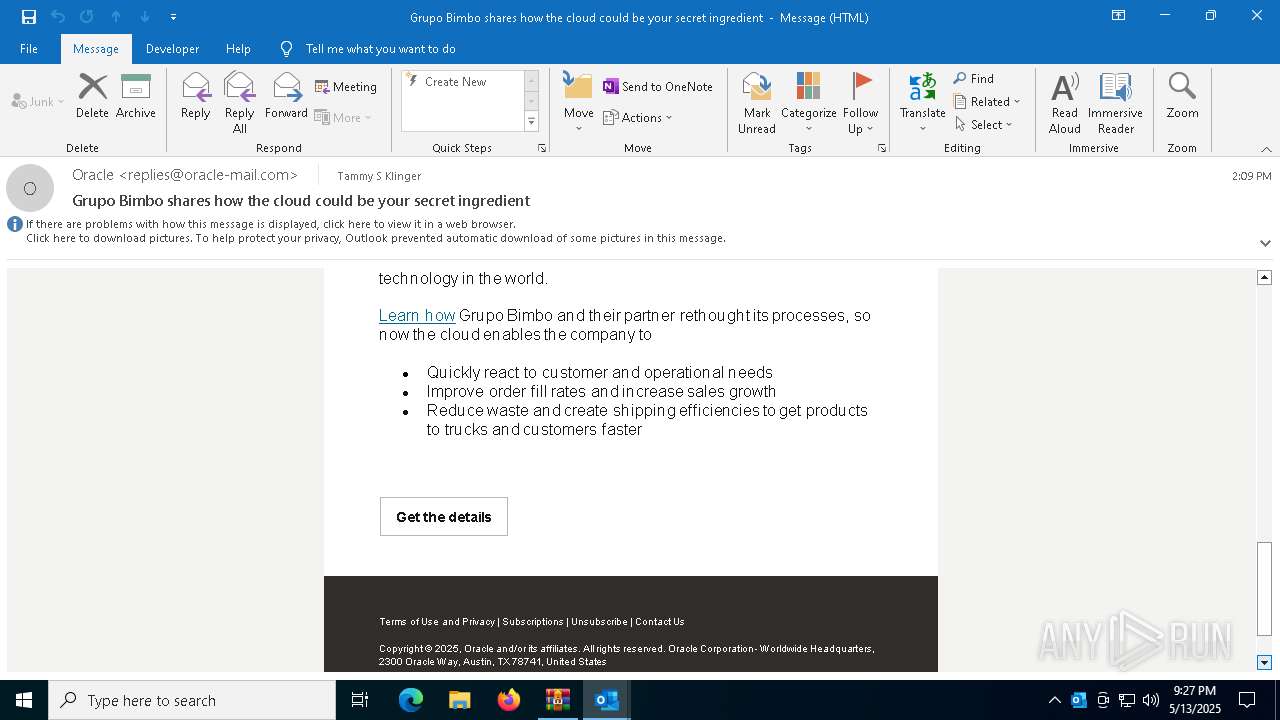Image resolution: width=1280 pixels, height=720 pixels.
Task: Switch to the Message tab
Action: click(96, 49)
